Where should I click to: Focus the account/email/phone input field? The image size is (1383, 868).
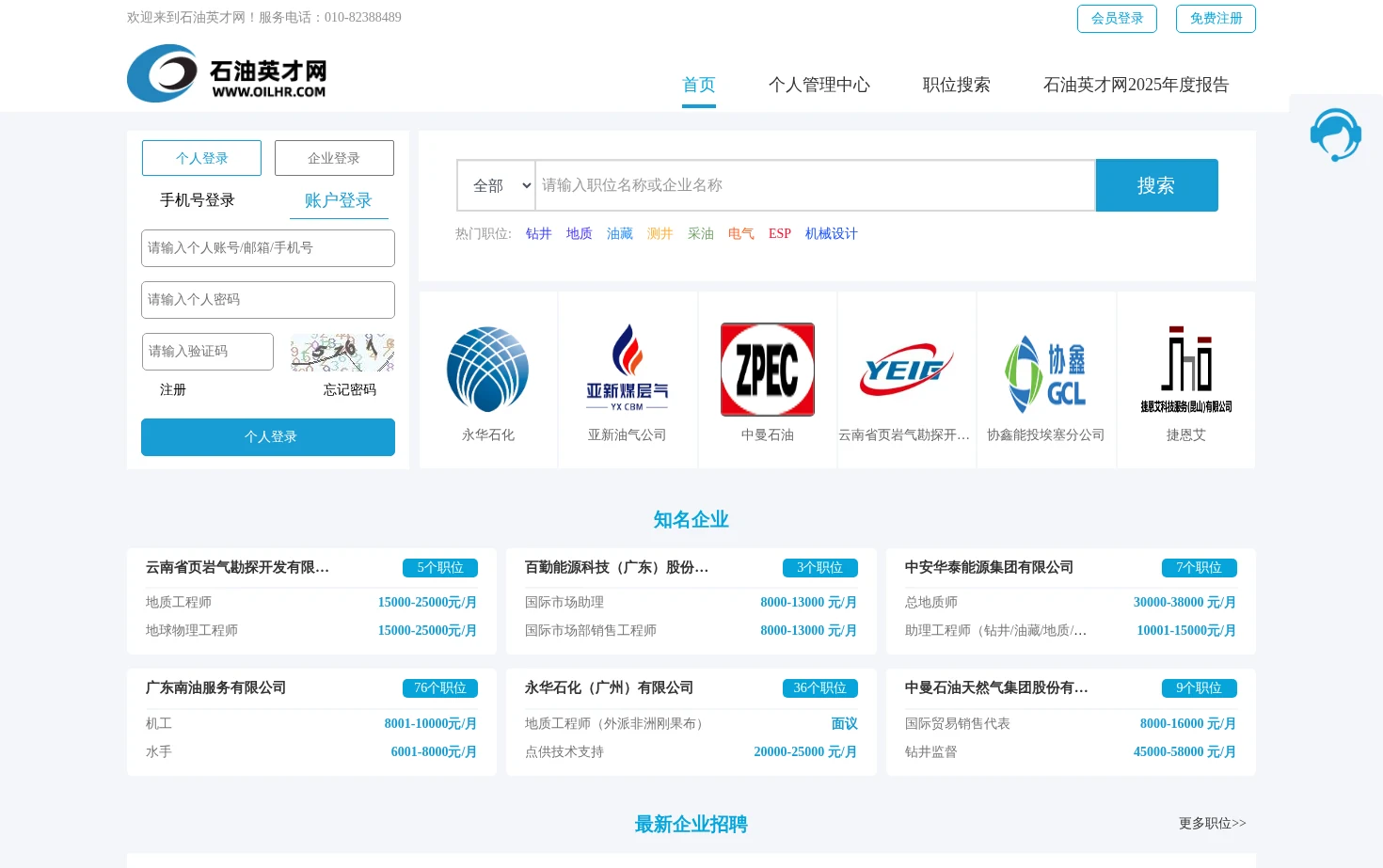268,248
